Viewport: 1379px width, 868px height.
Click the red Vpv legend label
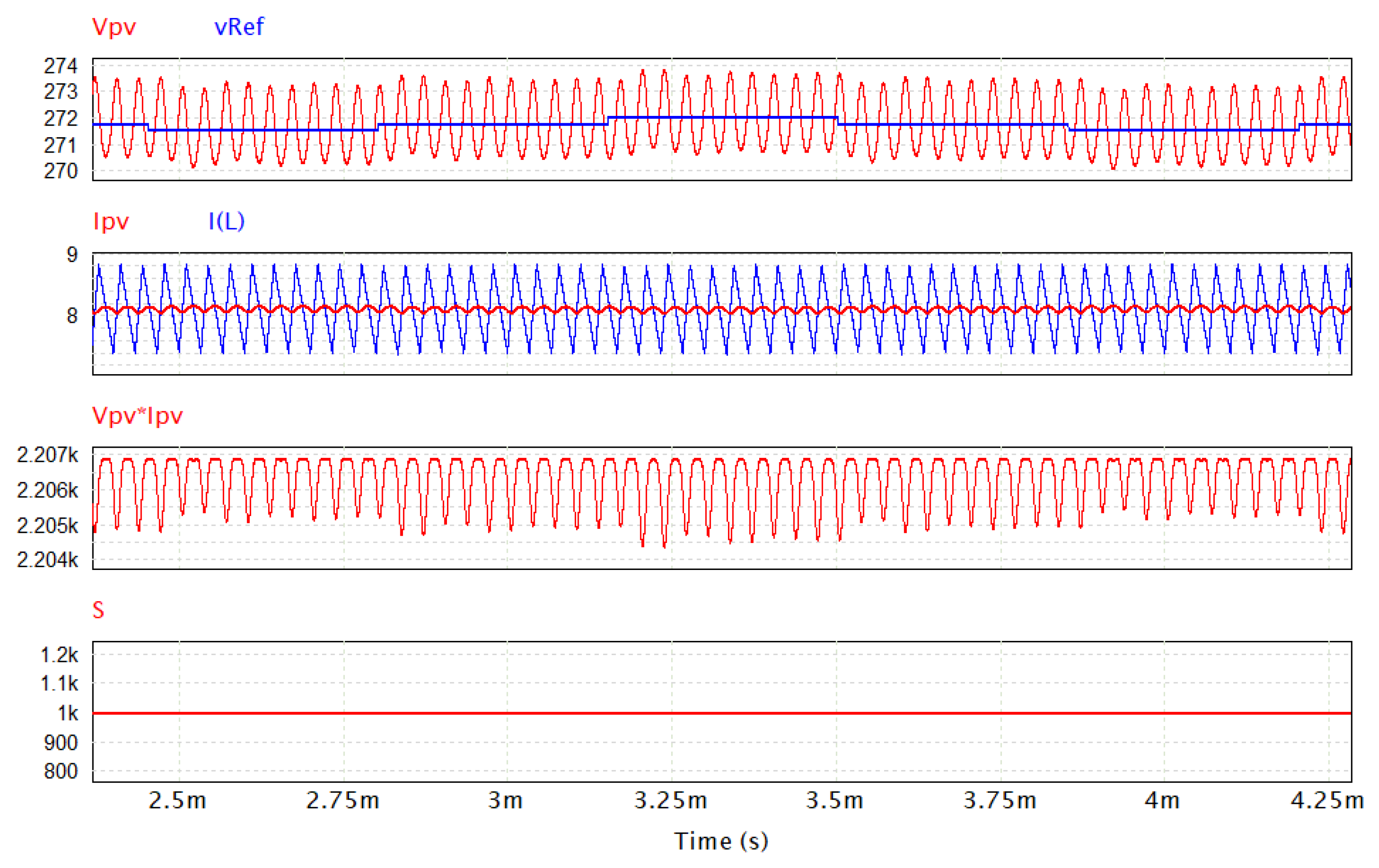pos(114,27)
